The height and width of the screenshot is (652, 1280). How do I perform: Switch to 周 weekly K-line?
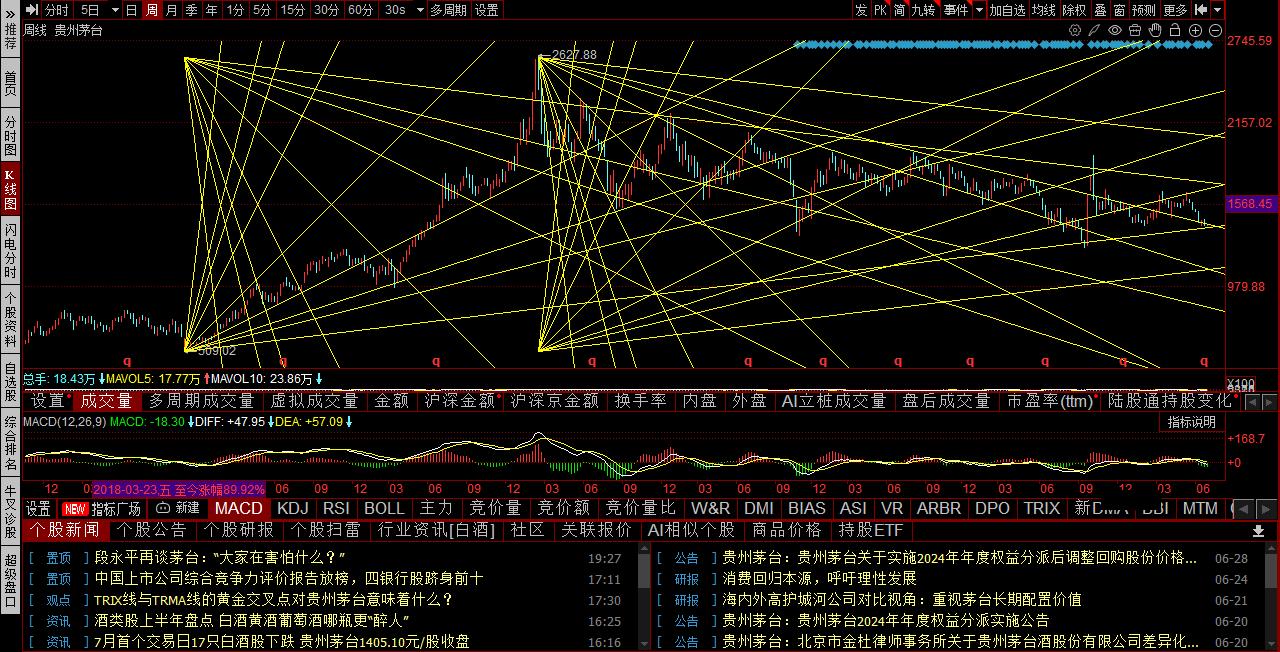coord(151,9)
